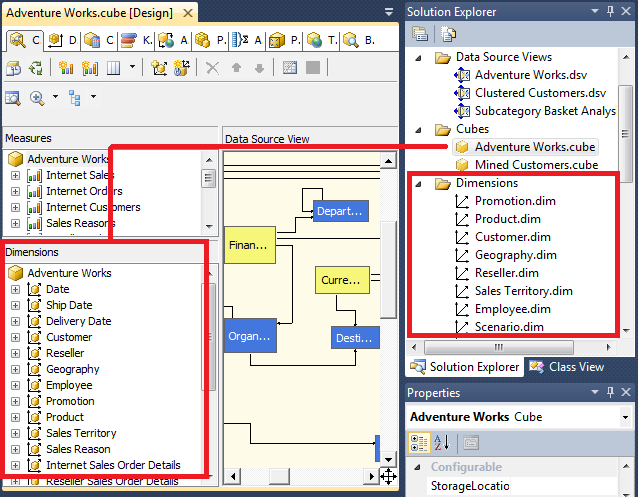Click the Move Up arrow icon
The height and width of the screenshot is (497, 638).
pos(236,68)
